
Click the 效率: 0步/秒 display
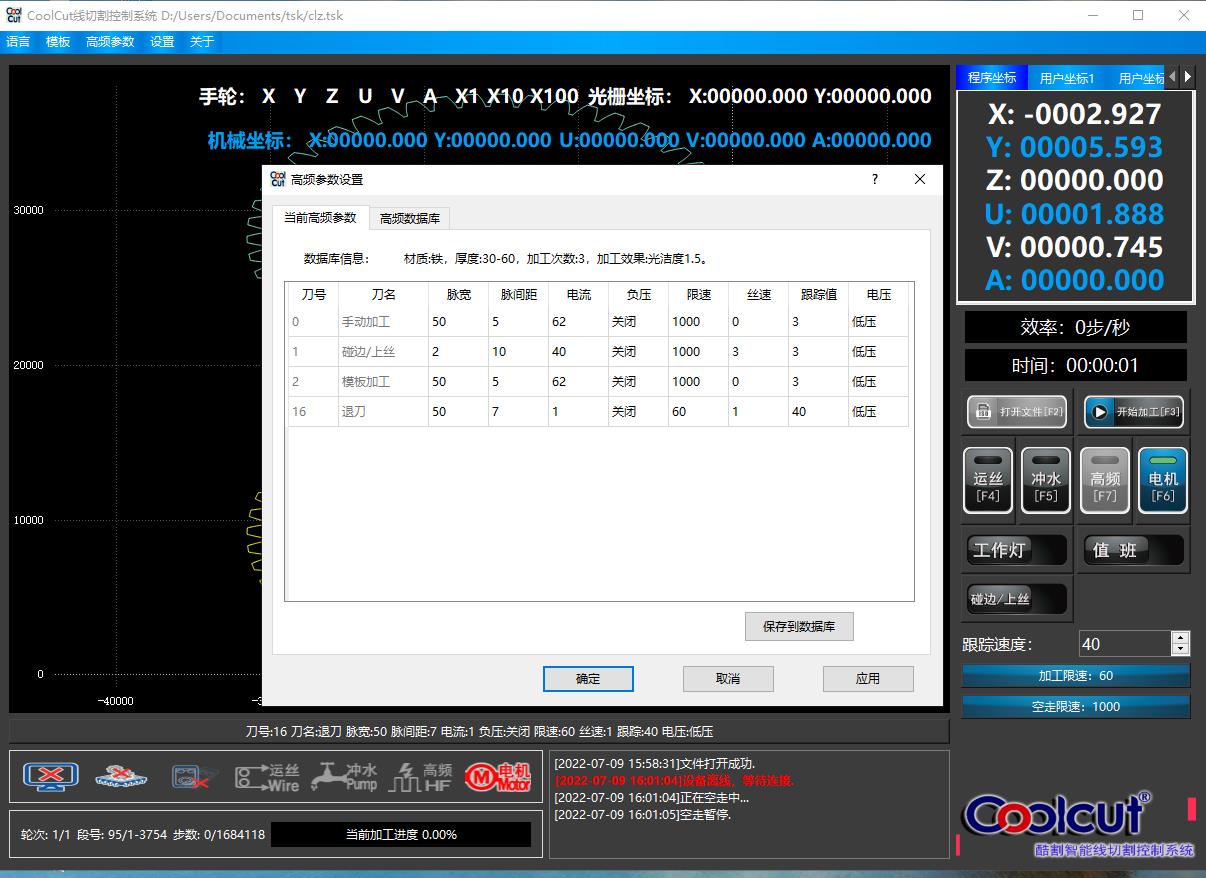(1075, 327)
